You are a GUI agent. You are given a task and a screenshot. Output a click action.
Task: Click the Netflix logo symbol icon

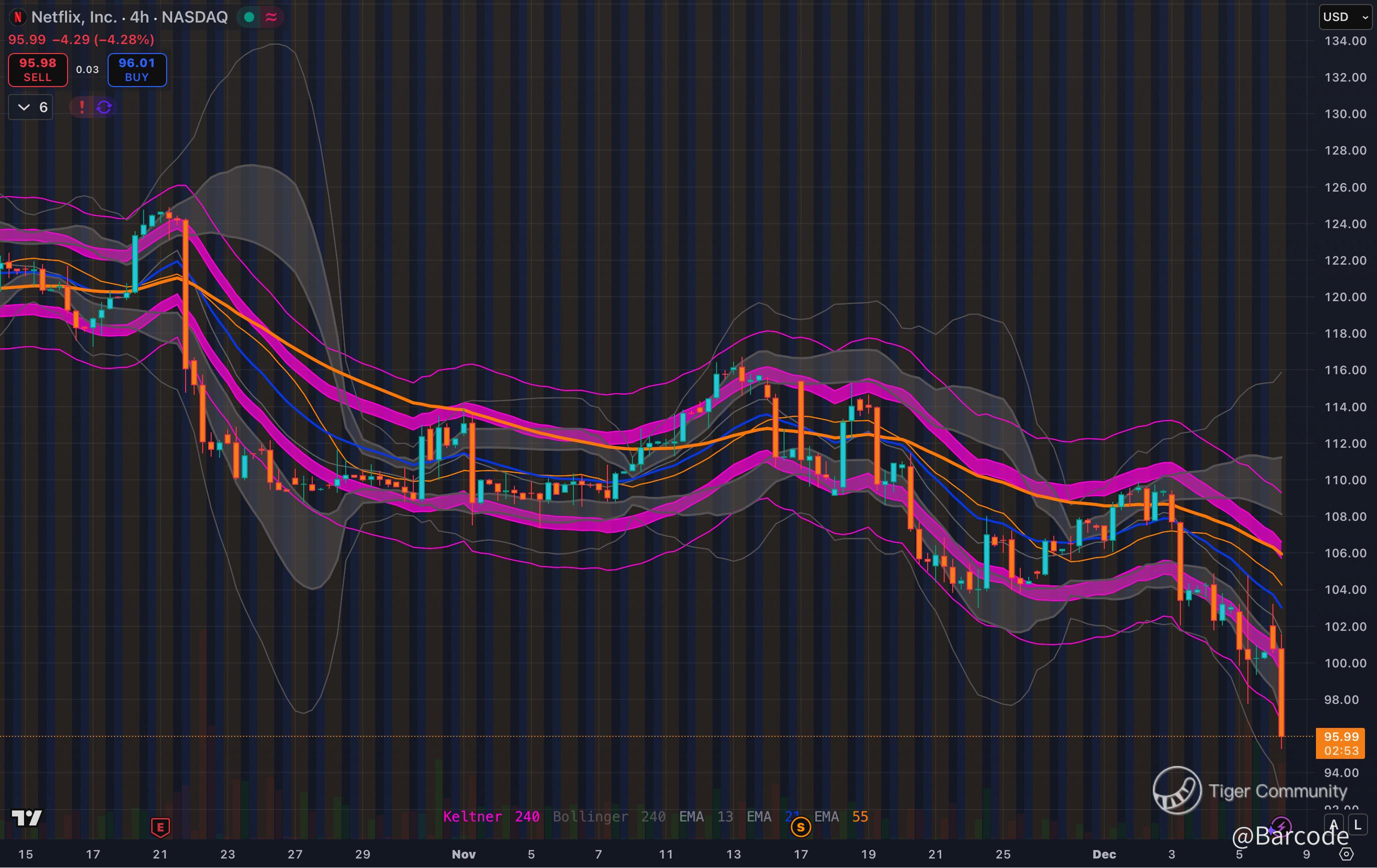click(18, 17)
